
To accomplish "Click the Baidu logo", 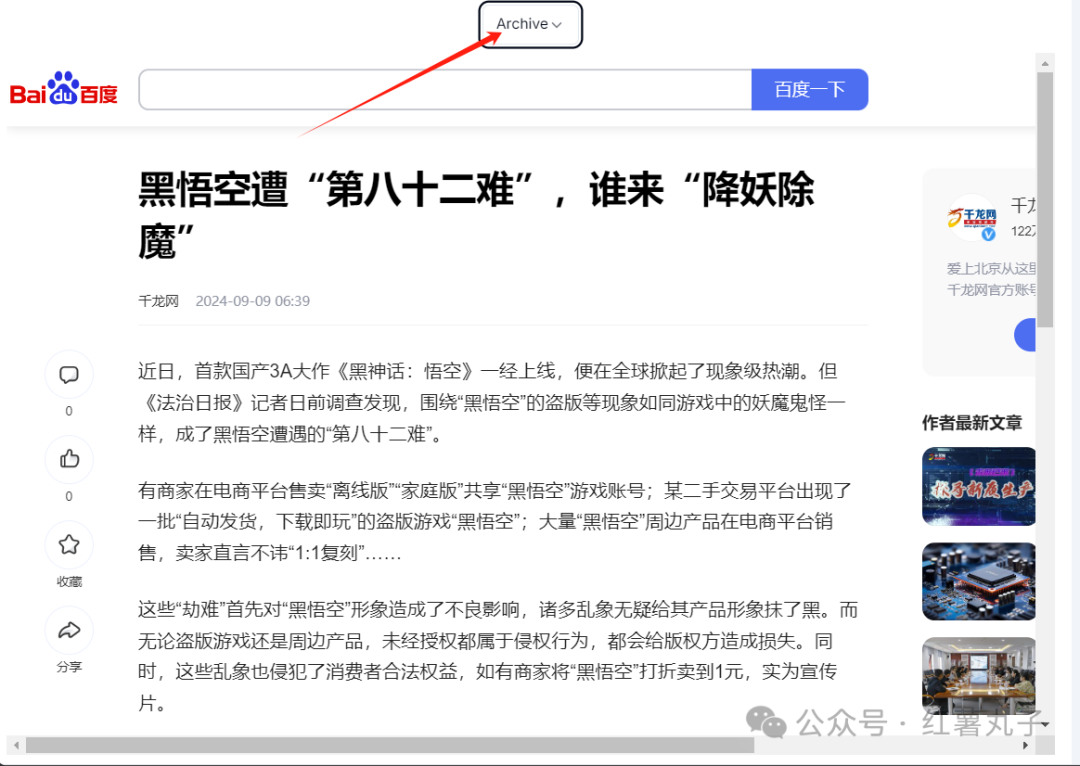I will coord(63,88).
